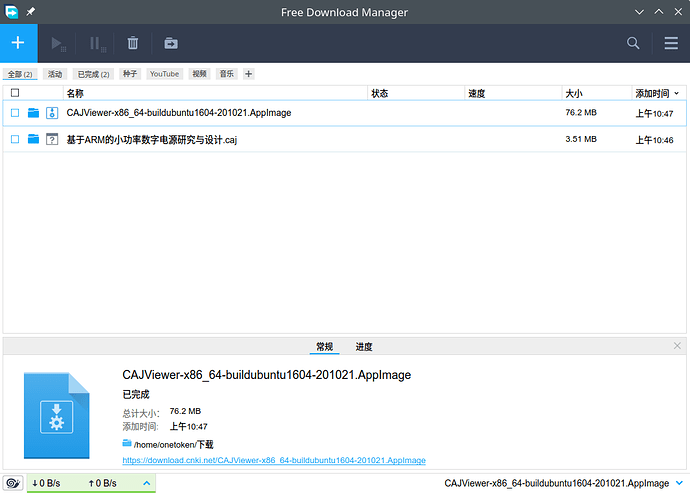Open the search downloads magnifier
The height and width of the screenshot is (493, 690).
(x=633, y=43)
